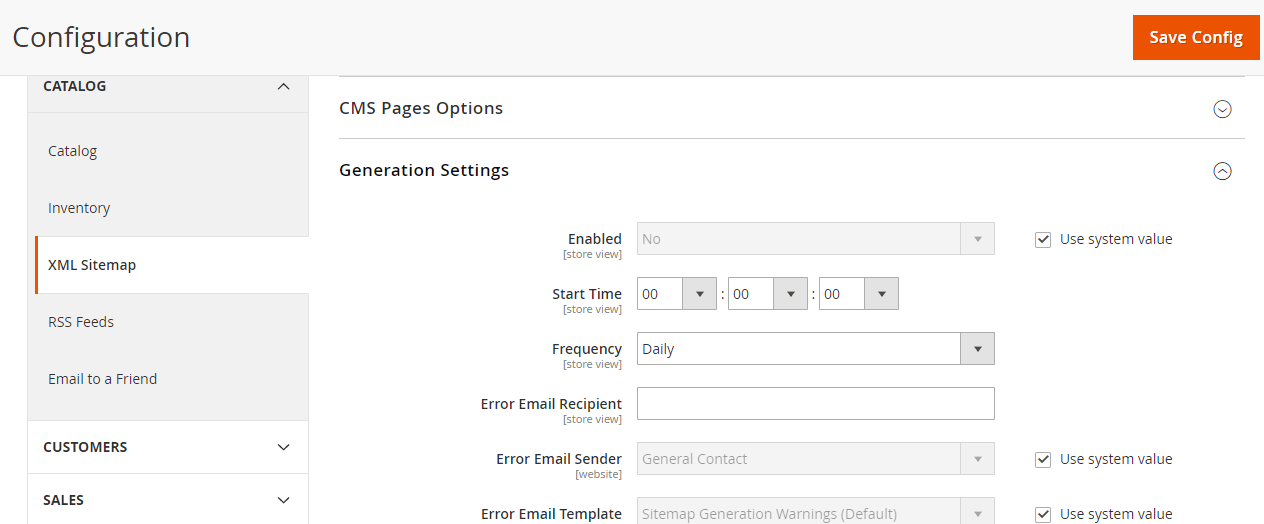Open the Start Time hours dropdown arrow
The image size is (1264, 524).
pyautogui.click(x=699, y=294)
